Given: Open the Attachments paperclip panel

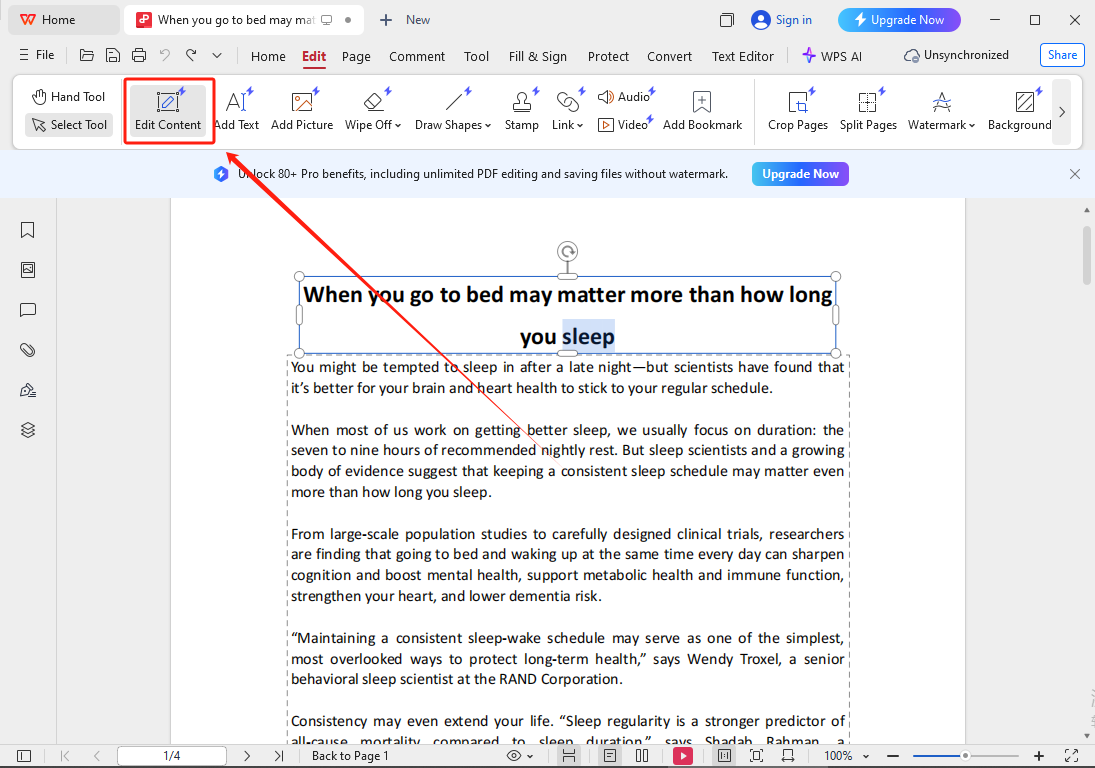Looking at the screenshot, I should tap(28, 350).
